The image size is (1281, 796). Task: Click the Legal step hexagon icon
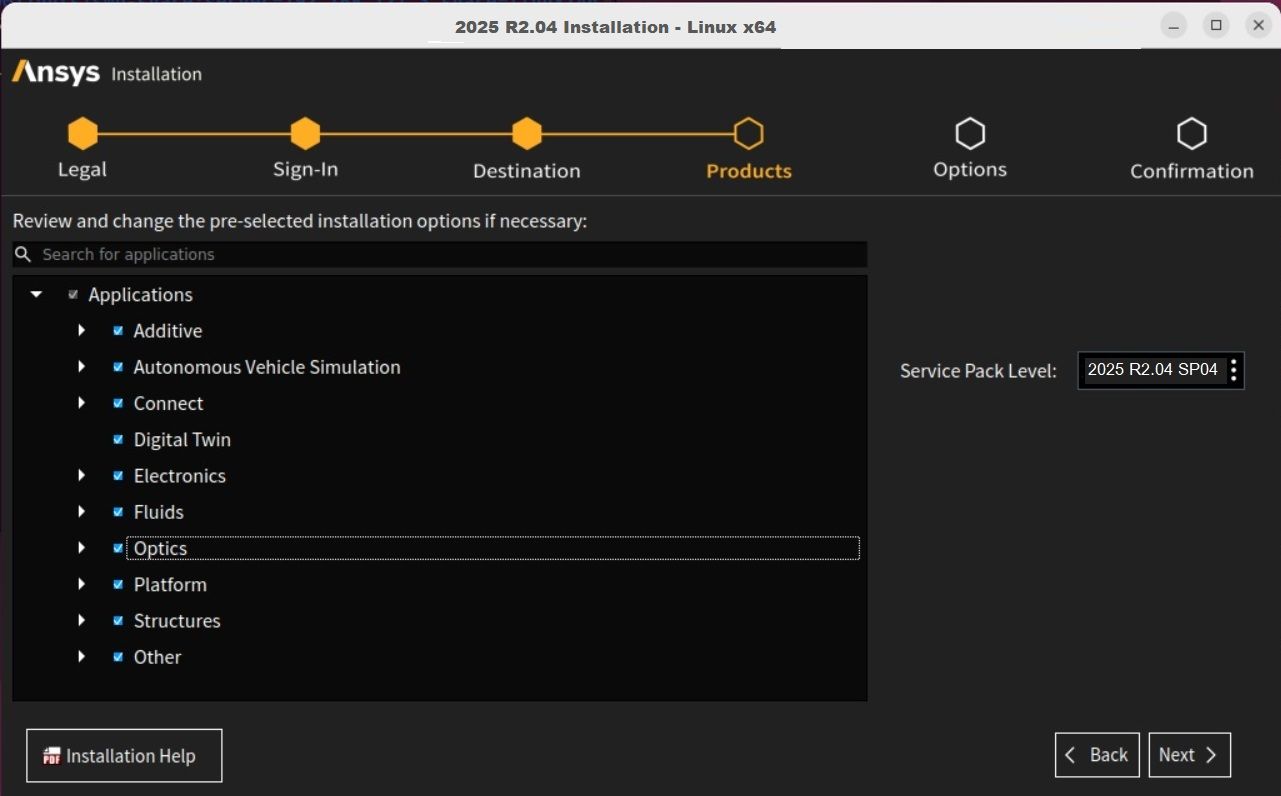[x=82, y=133]
